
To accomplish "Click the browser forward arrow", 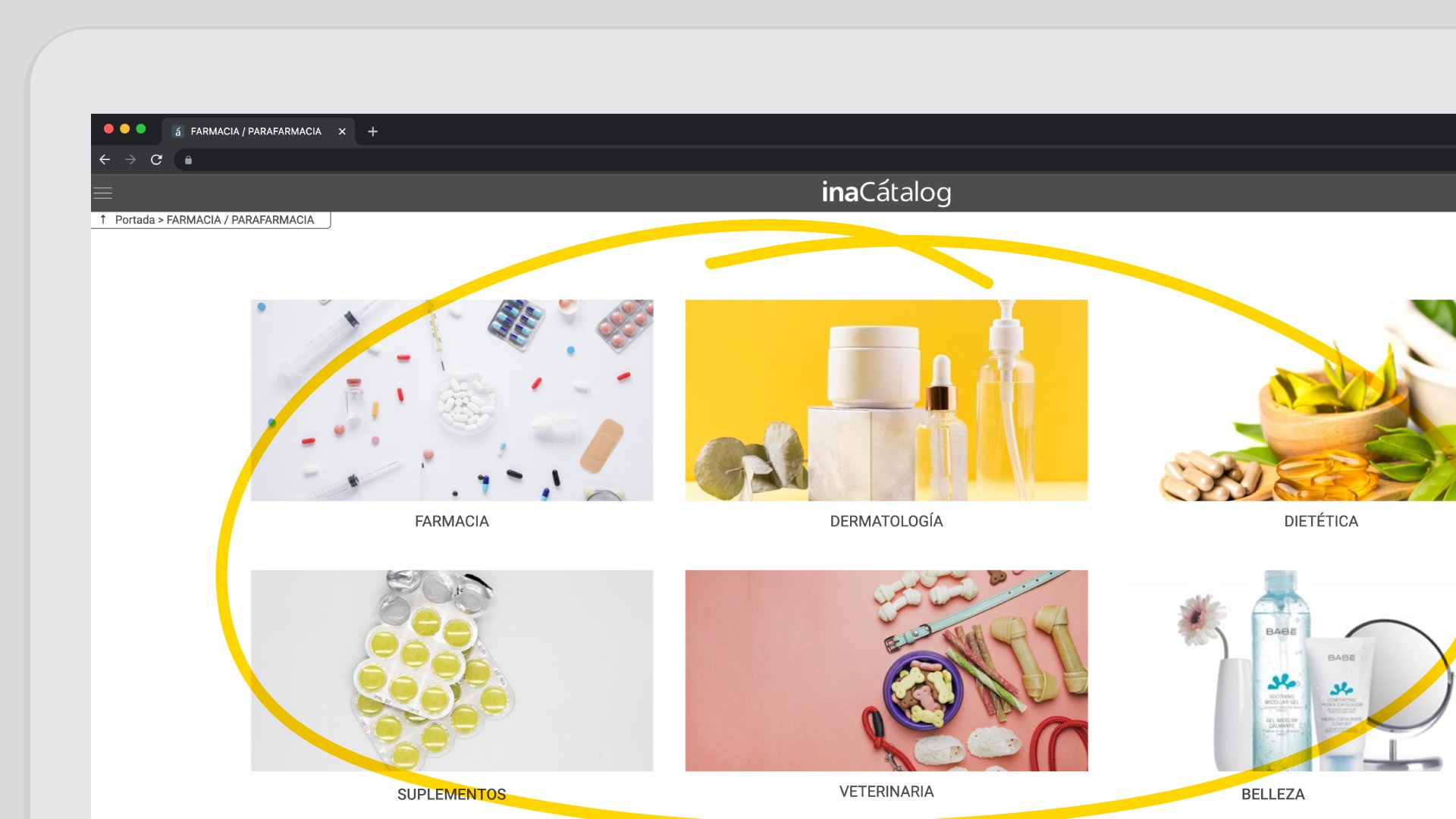I will click(130, 160).
